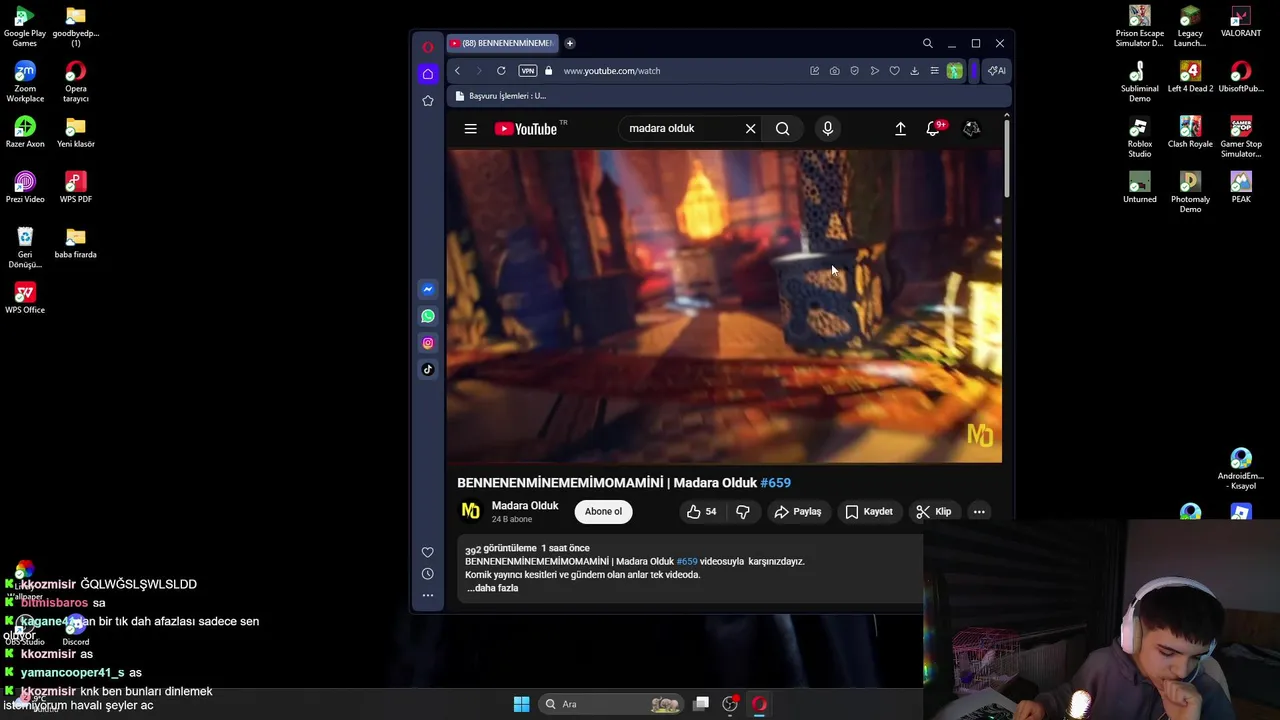The image size is (1280, 720).
Task: Open TikTok in Opera sidebar
Action: tap(428, 369)
